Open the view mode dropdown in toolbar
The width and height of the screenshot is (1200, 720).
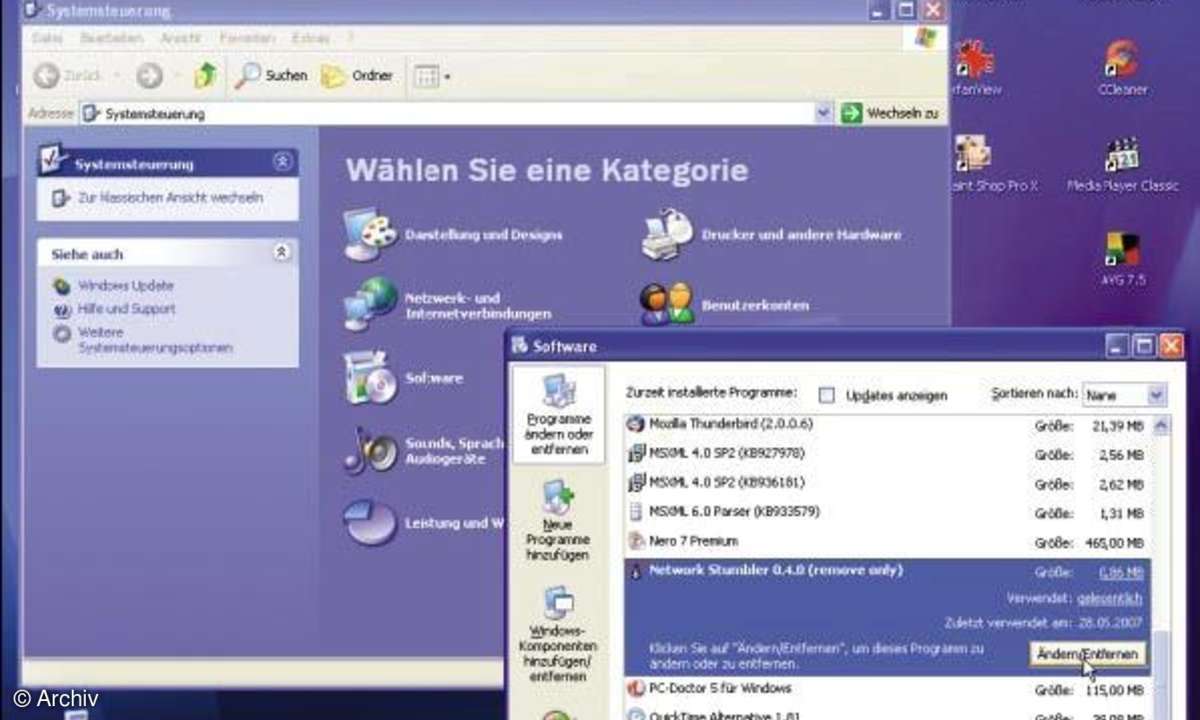tap(432, 76)
